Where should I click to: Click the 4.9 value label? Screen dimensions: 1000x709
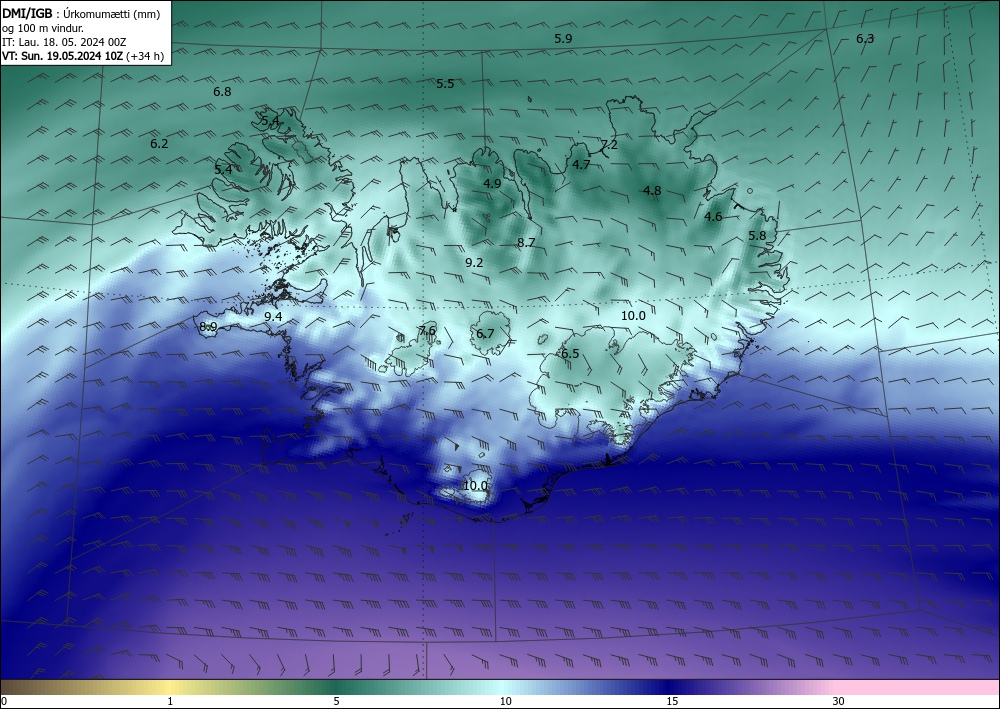[x=492, y=183]
